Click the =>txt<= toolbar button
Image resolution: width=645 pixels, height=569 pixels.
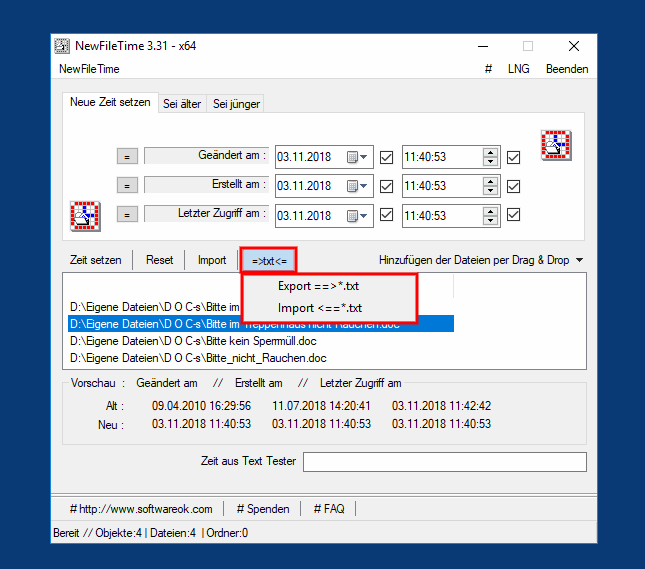(269, 261)
